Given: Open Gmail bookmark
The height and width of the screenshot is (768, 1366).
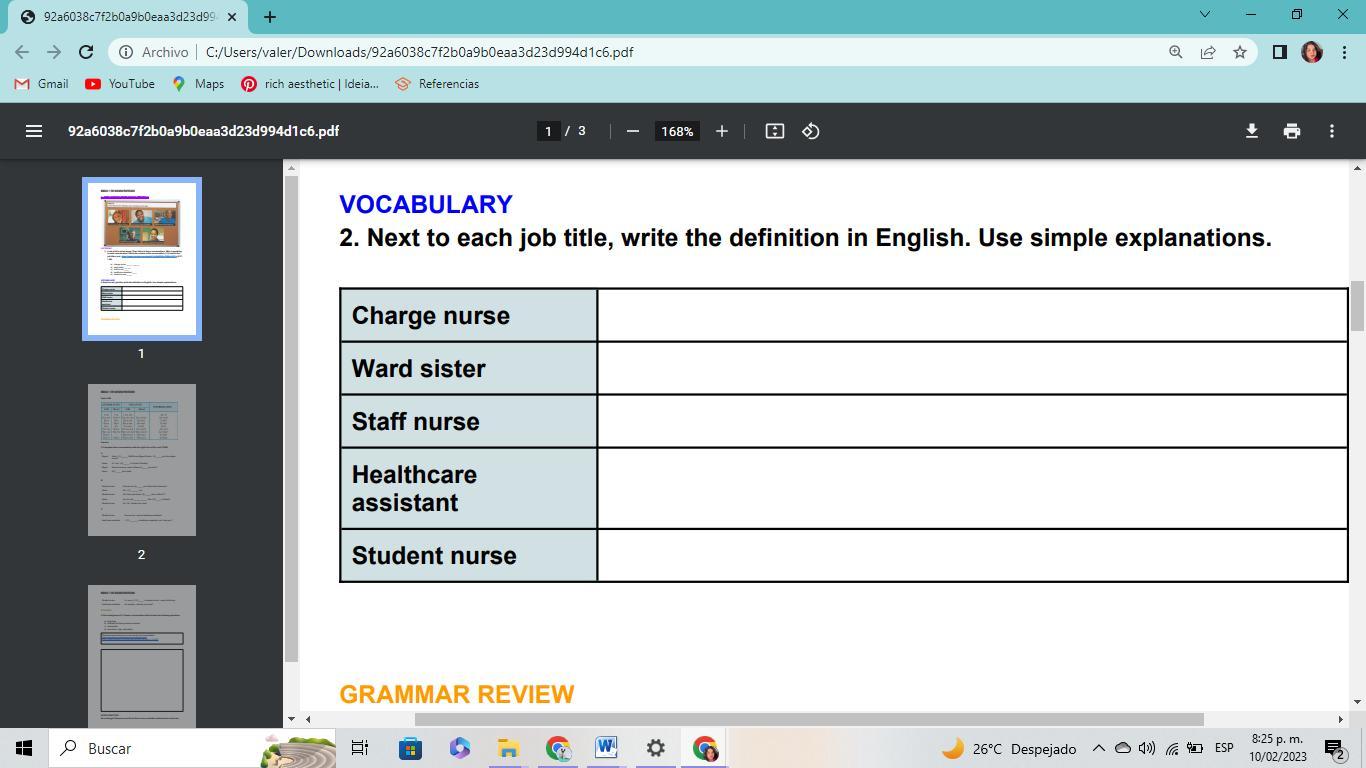Looking at the screenshot, I should coord(41,84).
